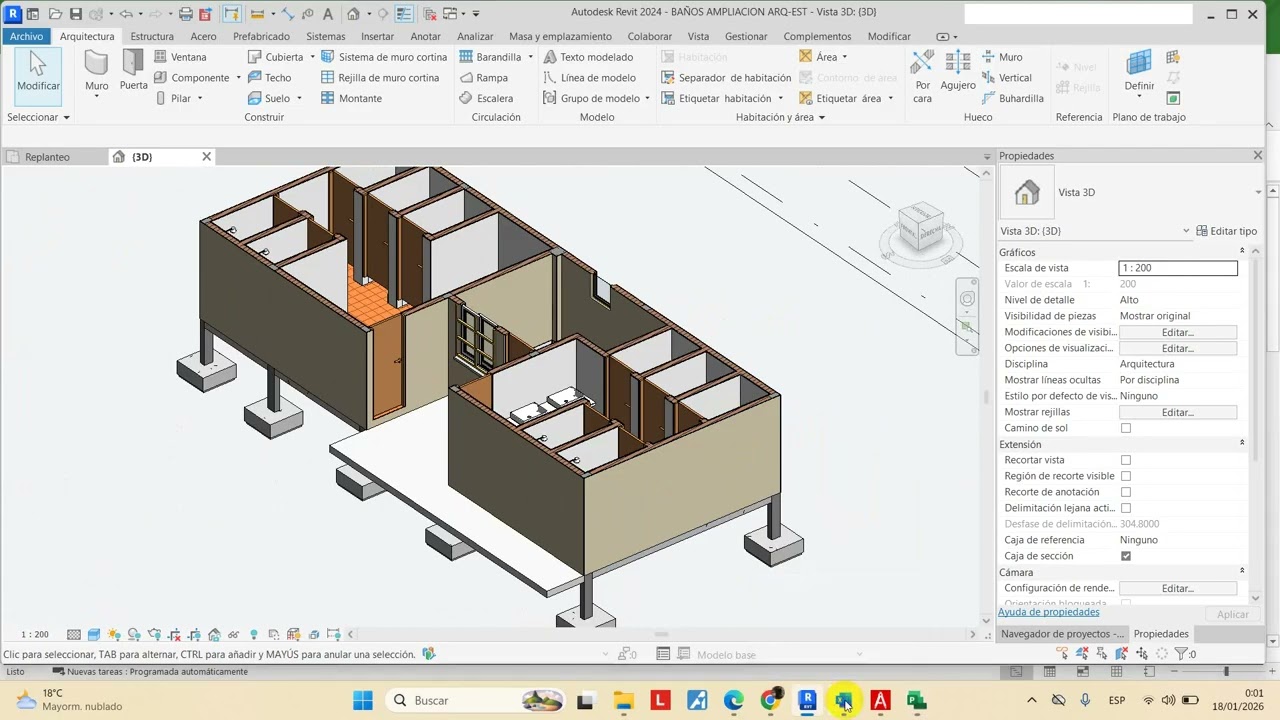1280x720 pixels.
Task: Click the Puerta door tool
Action: pyautogui.click(x=133, y=70)
